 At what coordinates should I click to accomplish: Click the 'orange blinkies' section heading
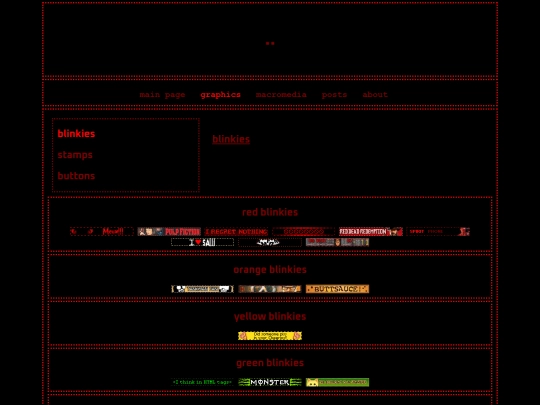(x=270, y=270)
